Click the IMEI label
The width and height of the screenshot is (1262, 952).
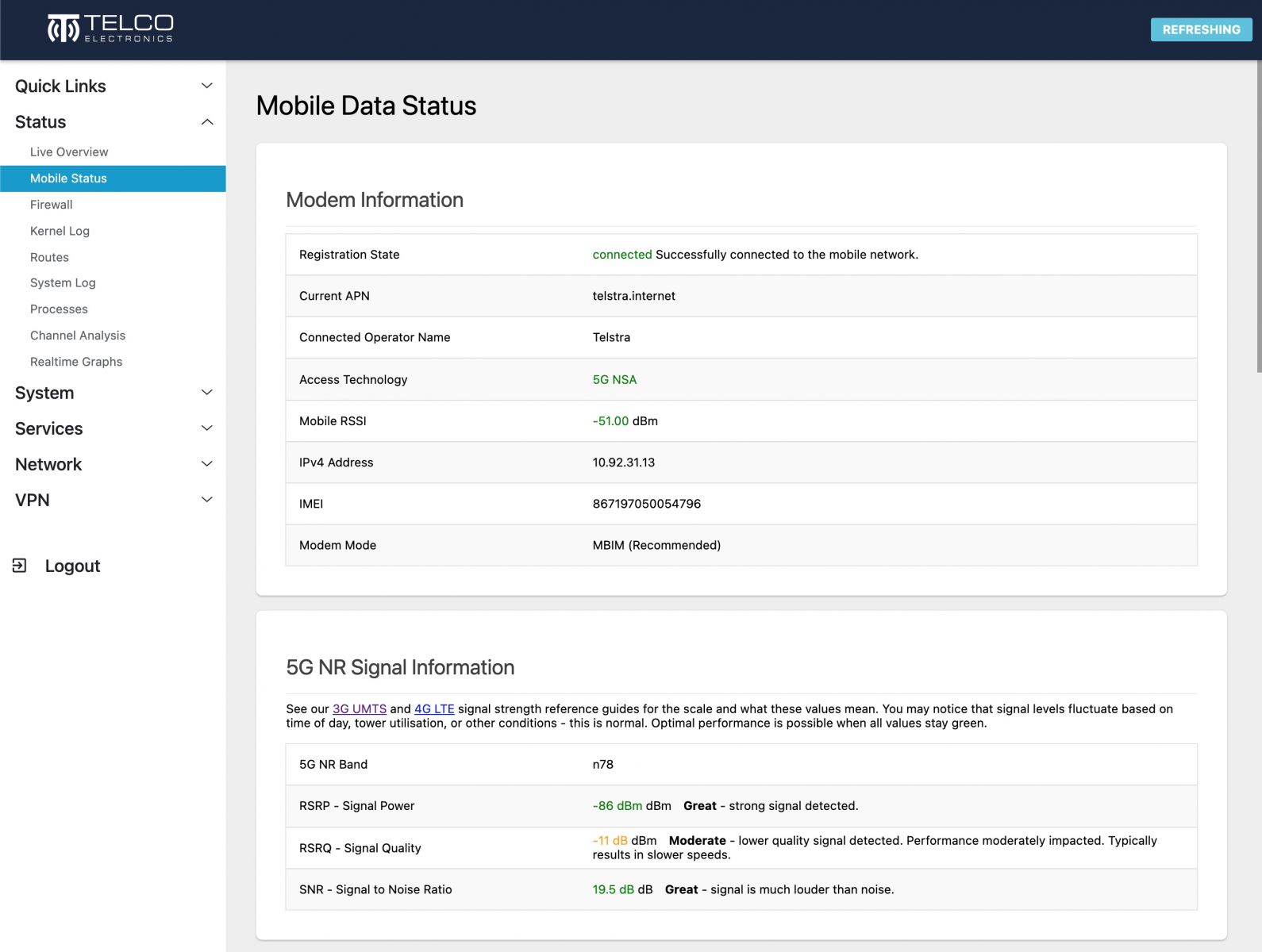tap(311, 503)
